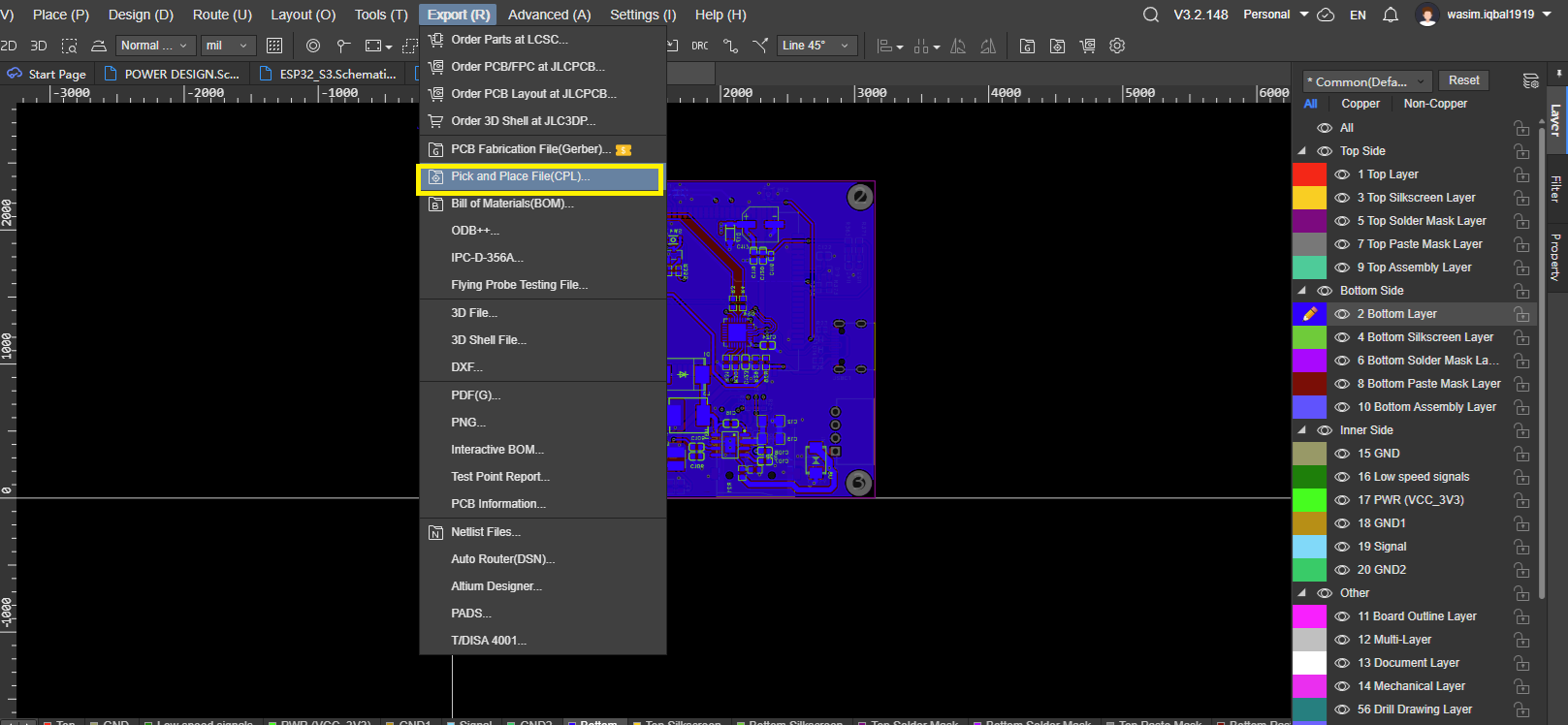Open the mil units dropdown

[228, 46]
